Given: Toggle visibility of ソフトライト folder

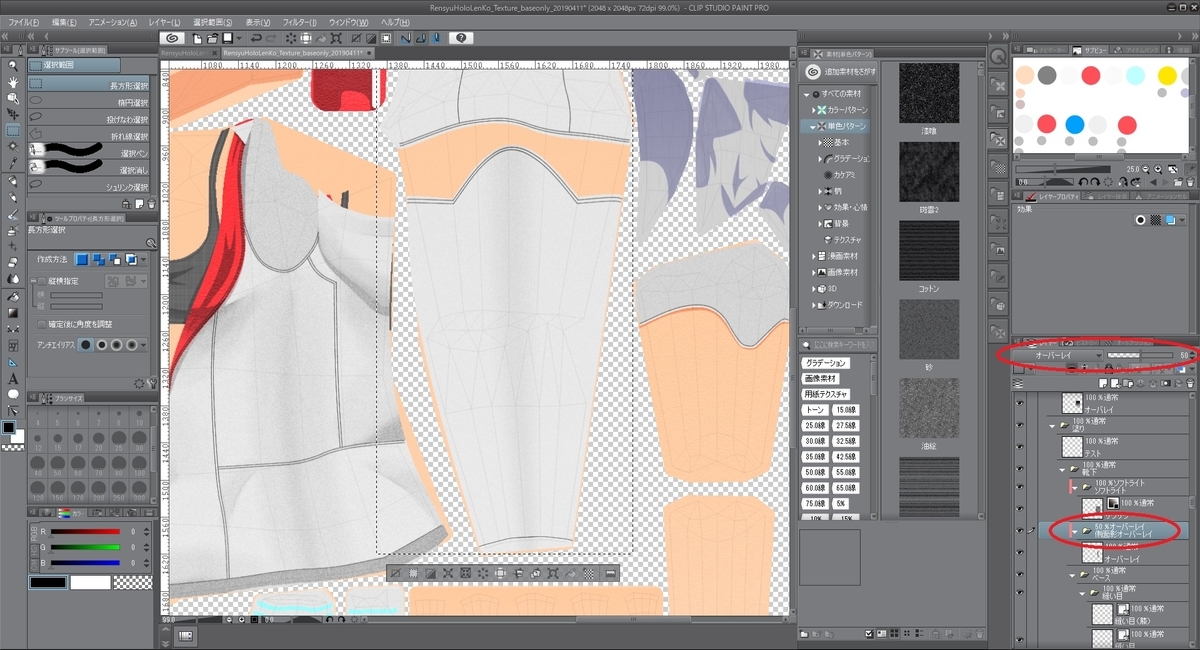Looking at the screenshot, I should tap(1020, 487).
